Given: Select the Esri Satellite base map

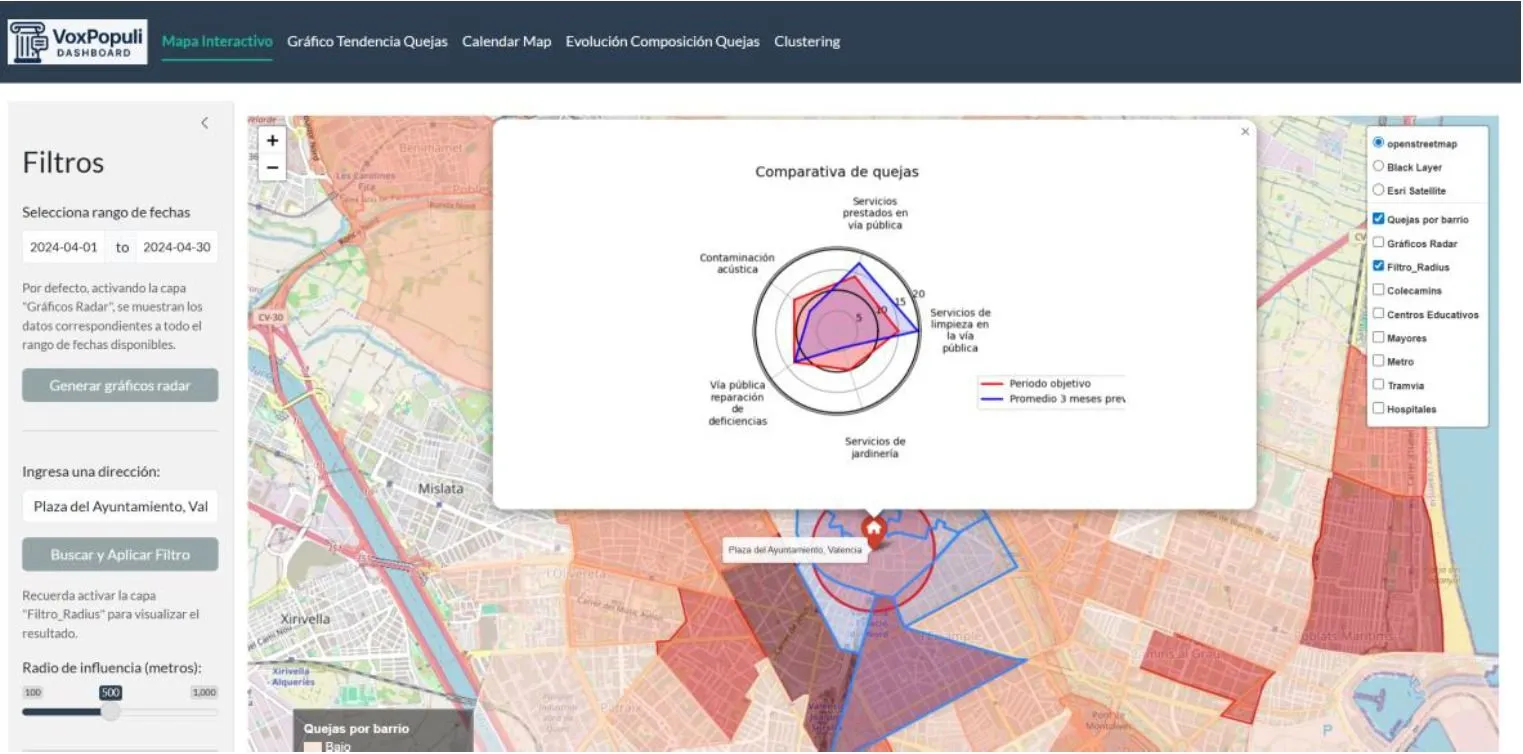Looking at the screenshot, I should click(1379, 189).
